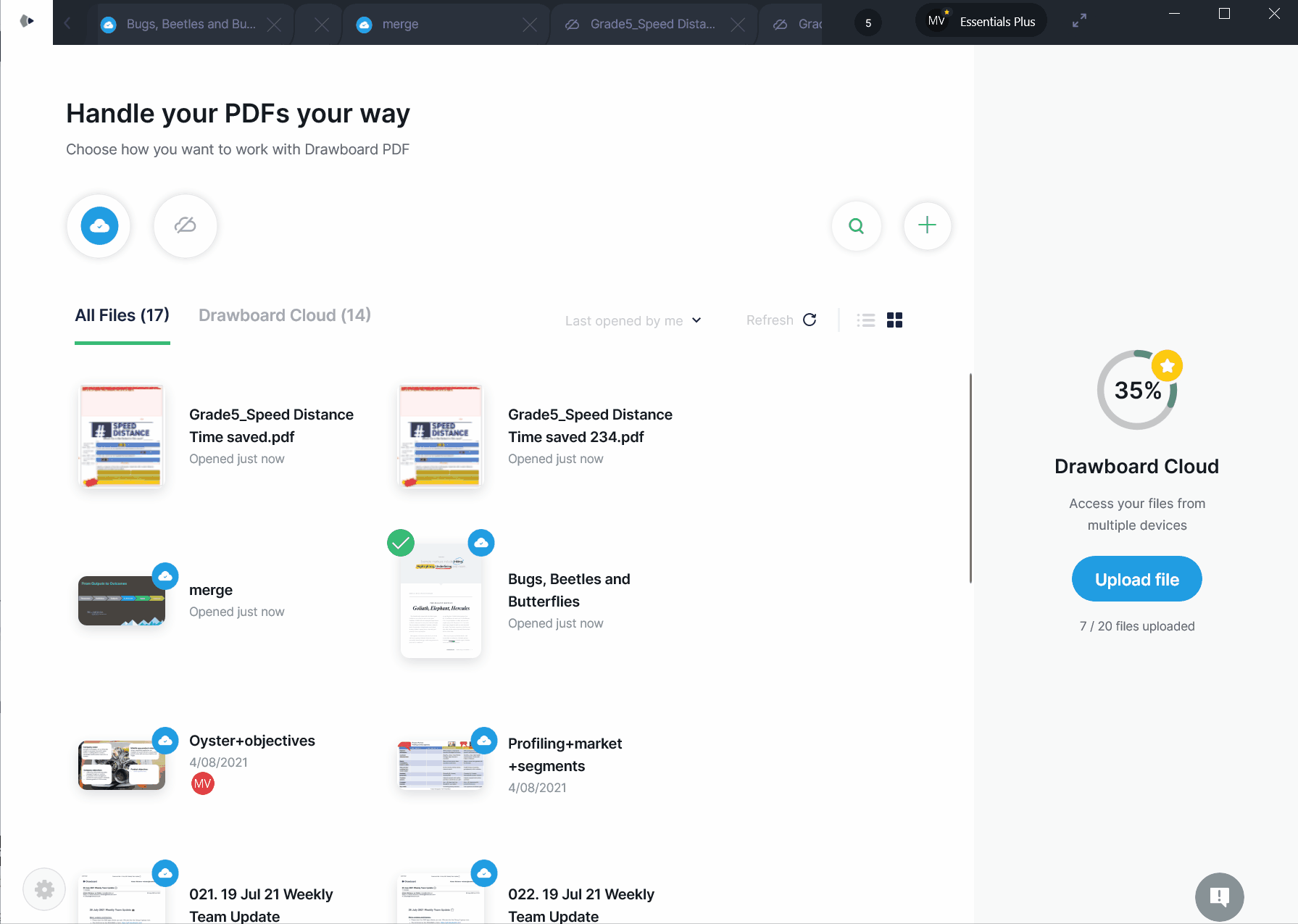This screenshot has width=1298, height=924.
Task: Click the Upload file button
Action: point(1137,579)
